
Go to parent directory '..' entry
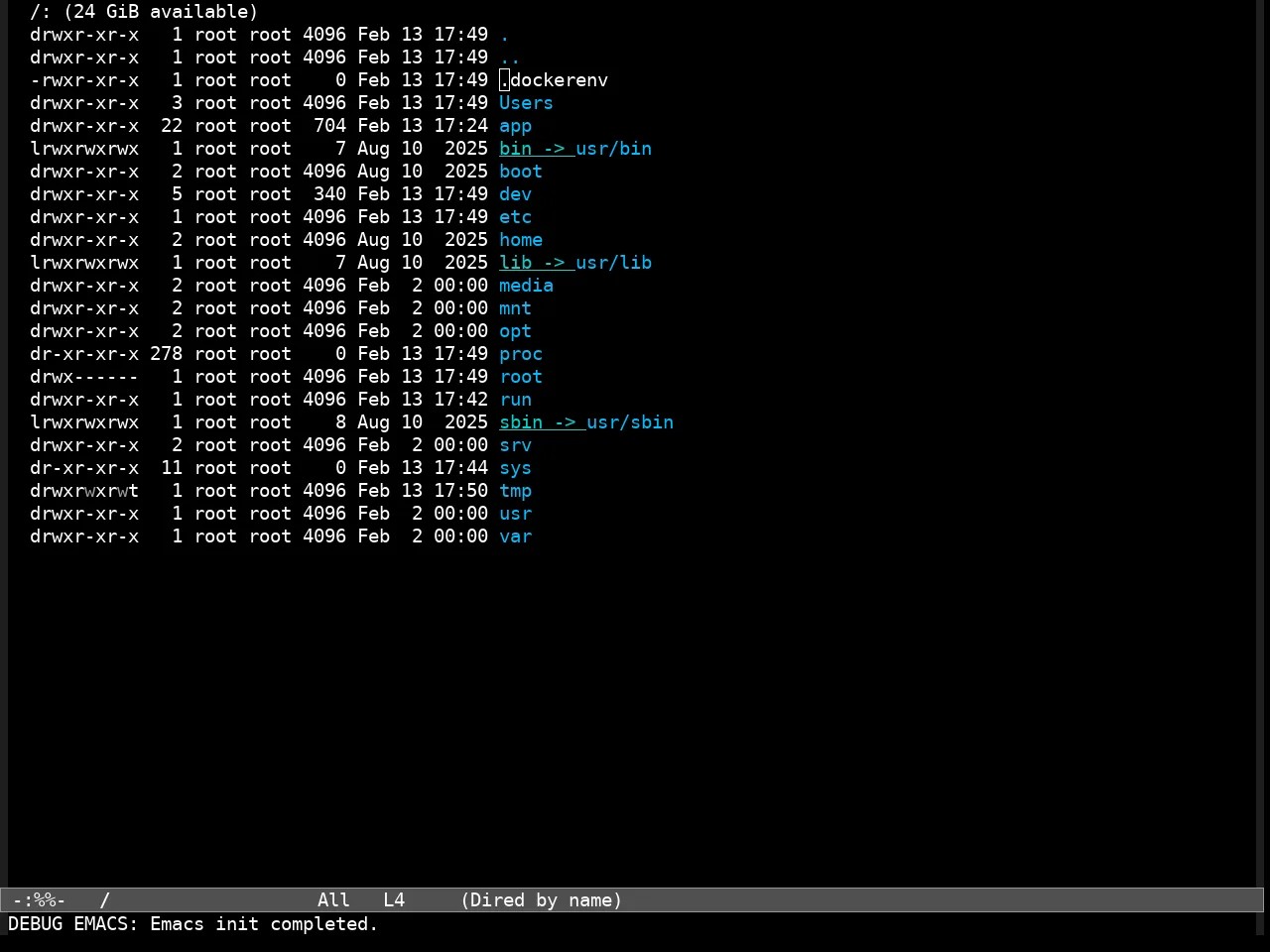510,58
